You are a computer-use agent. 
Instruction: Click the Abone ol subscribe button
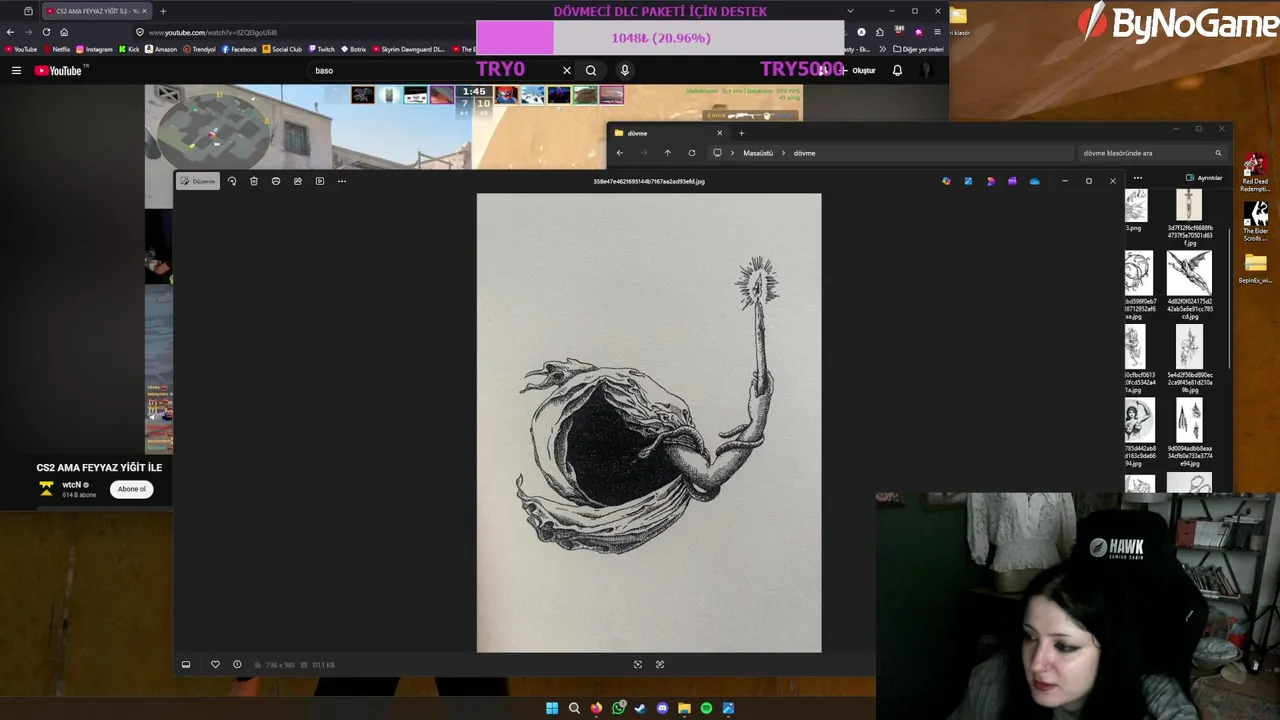tap(132, 489)
